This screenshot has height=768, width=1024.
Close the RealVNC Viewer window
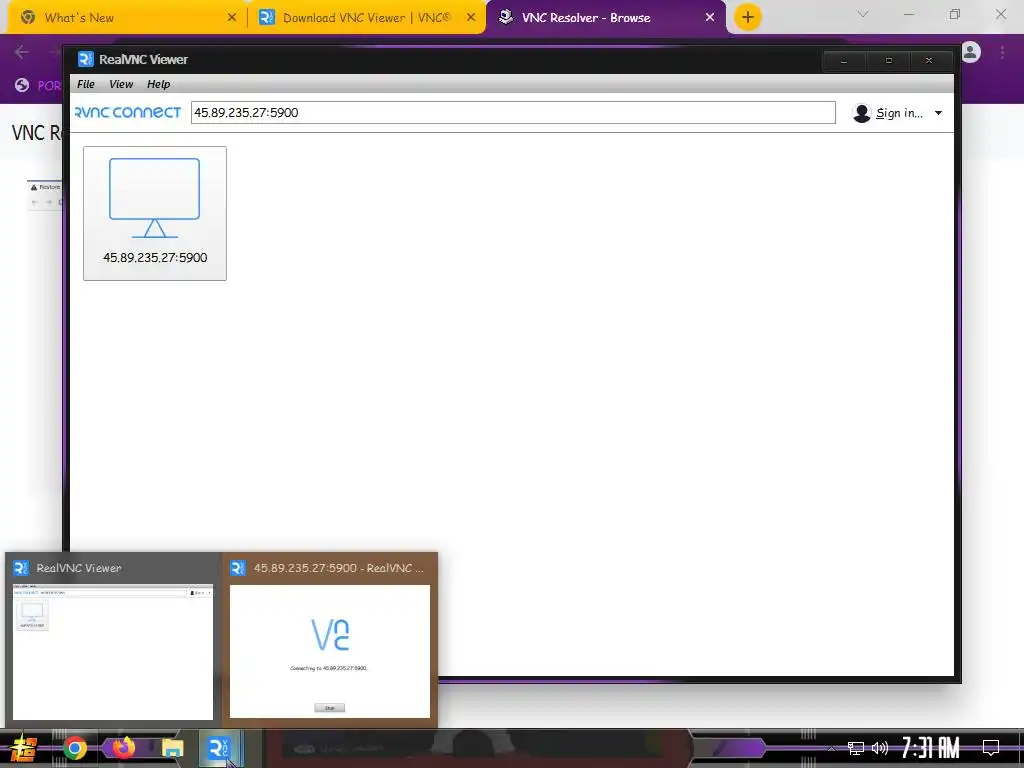coord(929,60)
